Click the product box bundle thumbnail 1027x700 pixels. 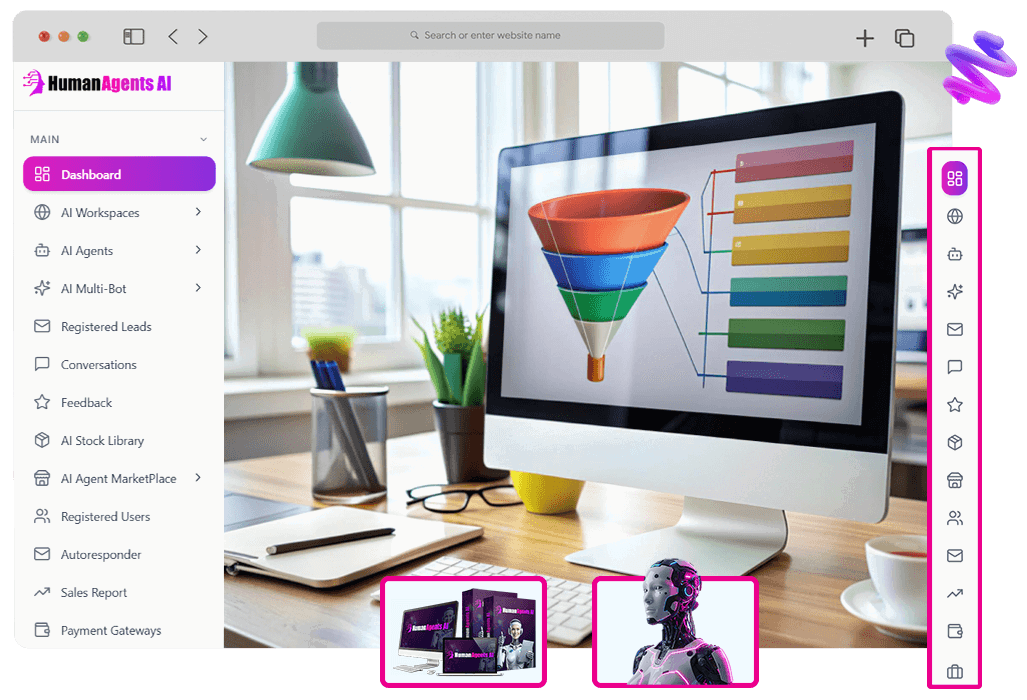coord(463,631)
